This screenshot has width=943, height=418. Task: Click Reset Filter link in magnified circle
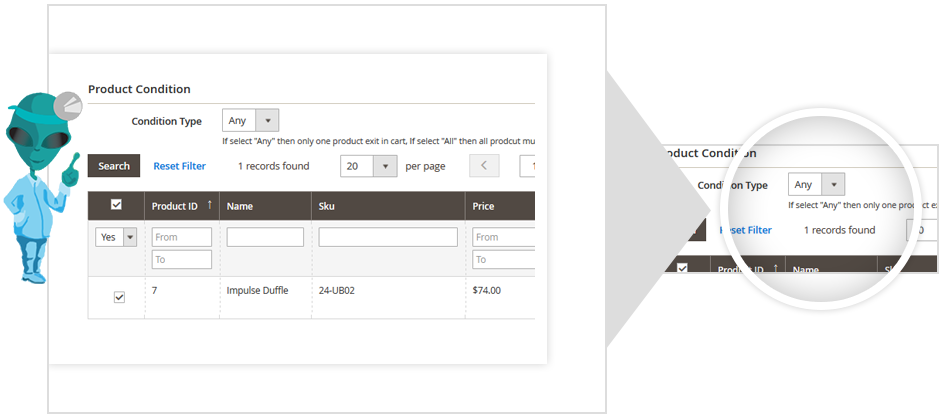tap(748, 230)
